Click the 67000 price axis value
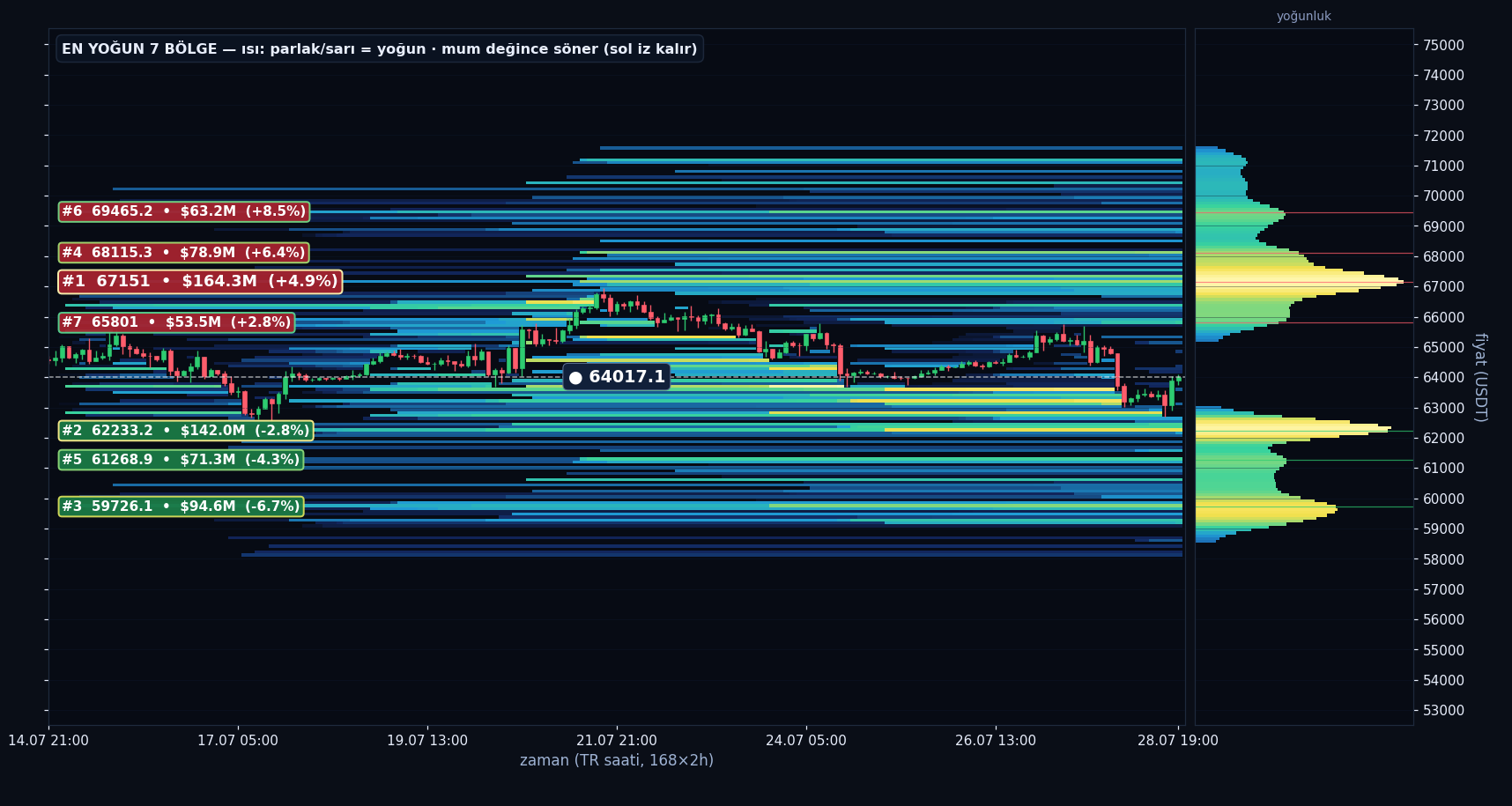This screenshot has height=806, width=1512. (x=1443, y=287)
